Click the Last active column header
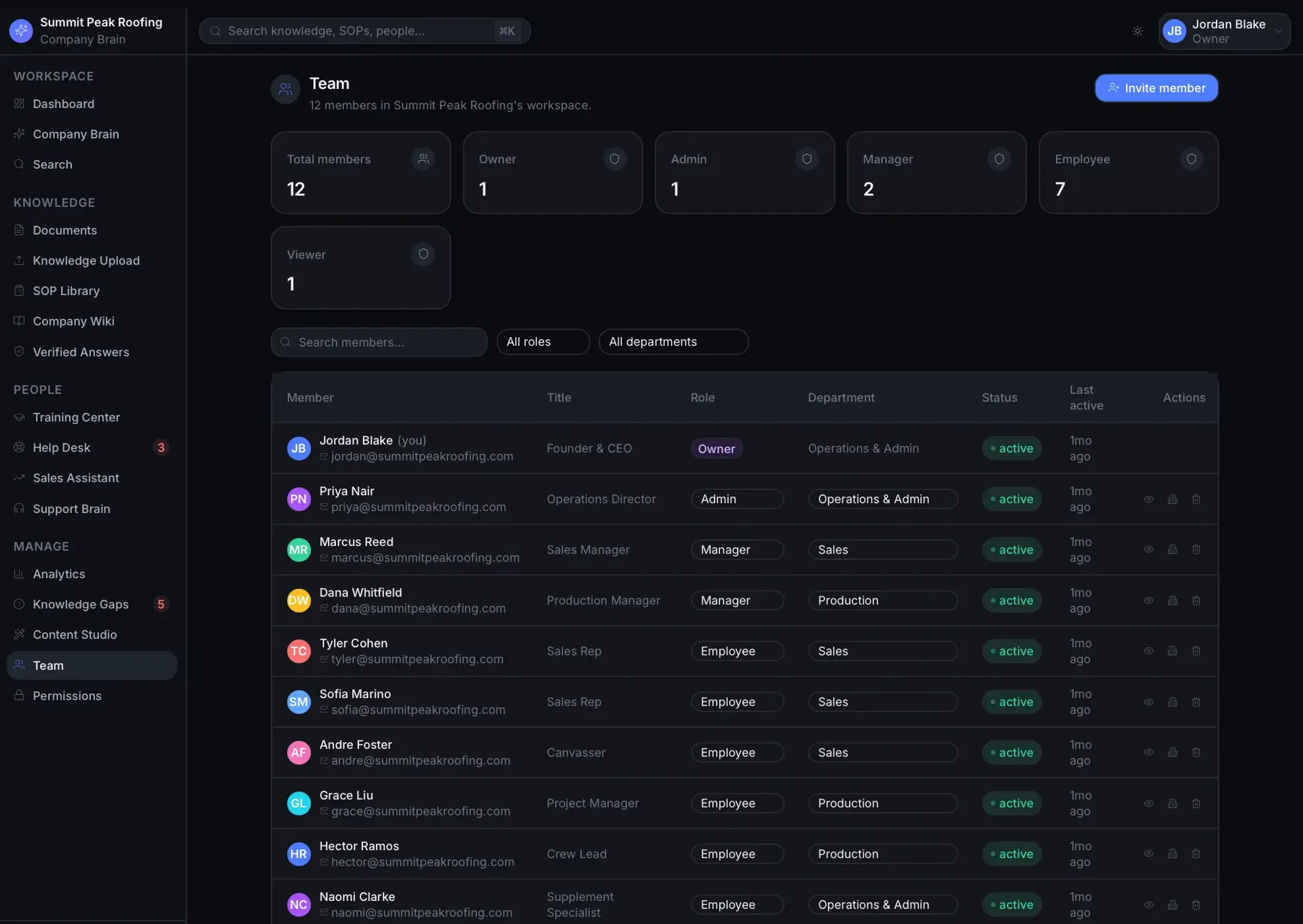 click(1086, 398)
